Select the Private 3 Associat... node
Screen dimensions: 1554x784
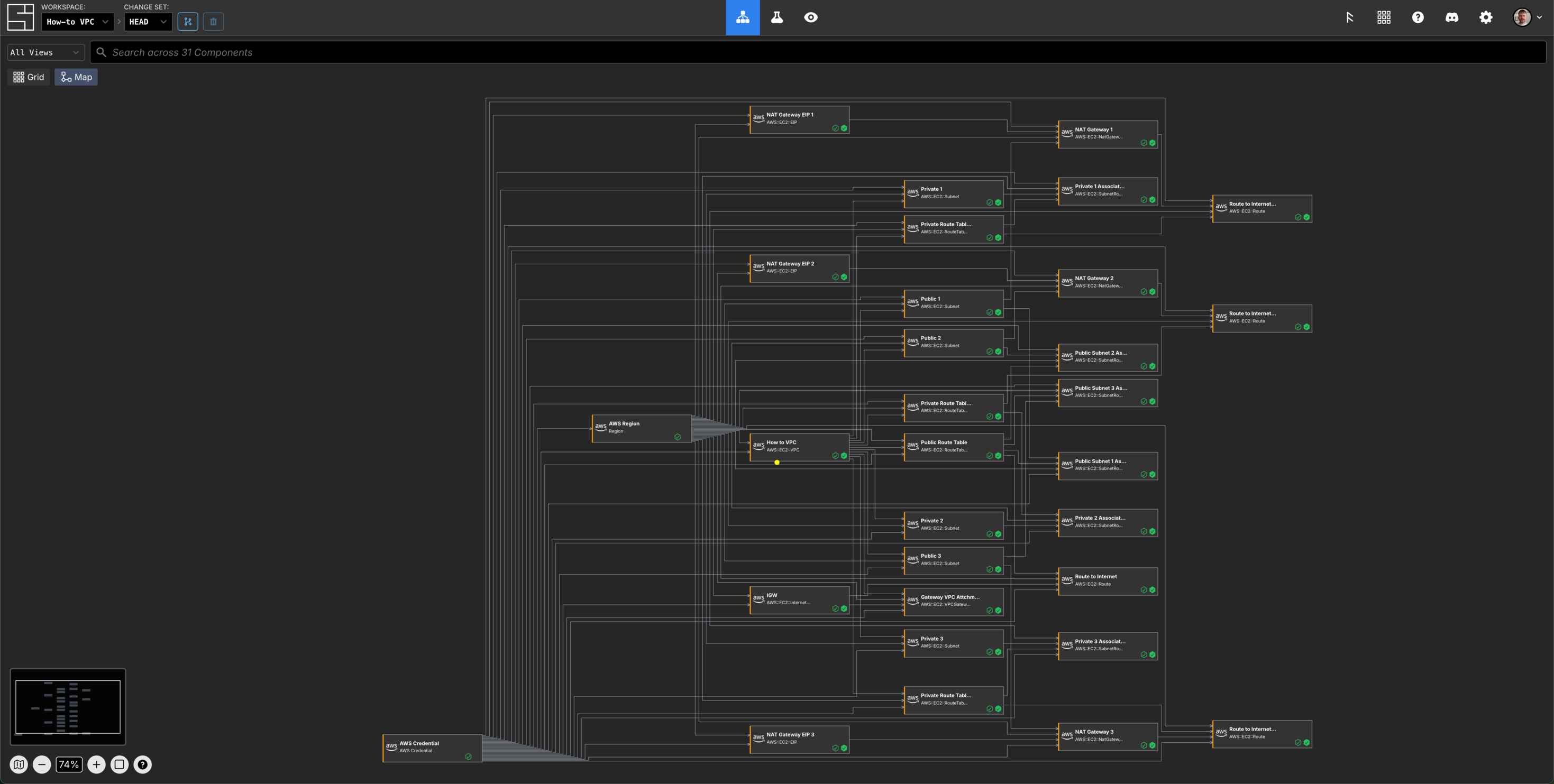click(x=1108, y=647)
